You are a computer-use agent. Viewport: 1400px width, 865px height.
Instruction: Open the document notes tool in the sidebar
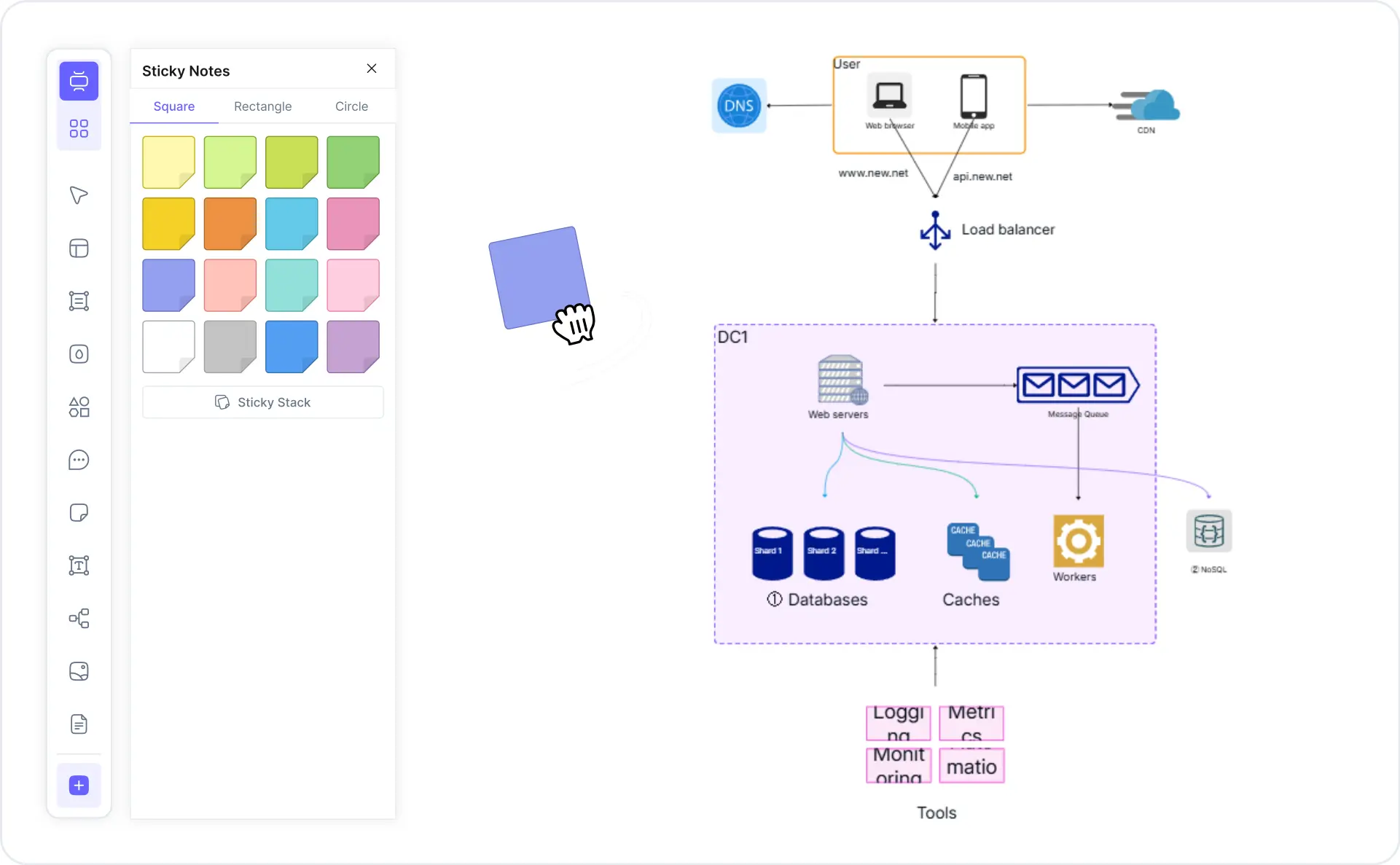tap(78, 724)
